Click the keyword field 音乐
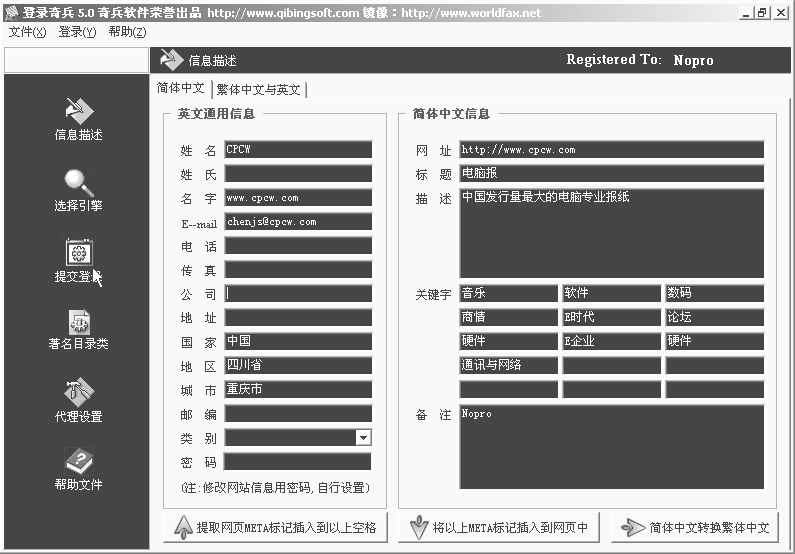Image resolution: width=795 pixels, height=554 pixels. [509, 293]
